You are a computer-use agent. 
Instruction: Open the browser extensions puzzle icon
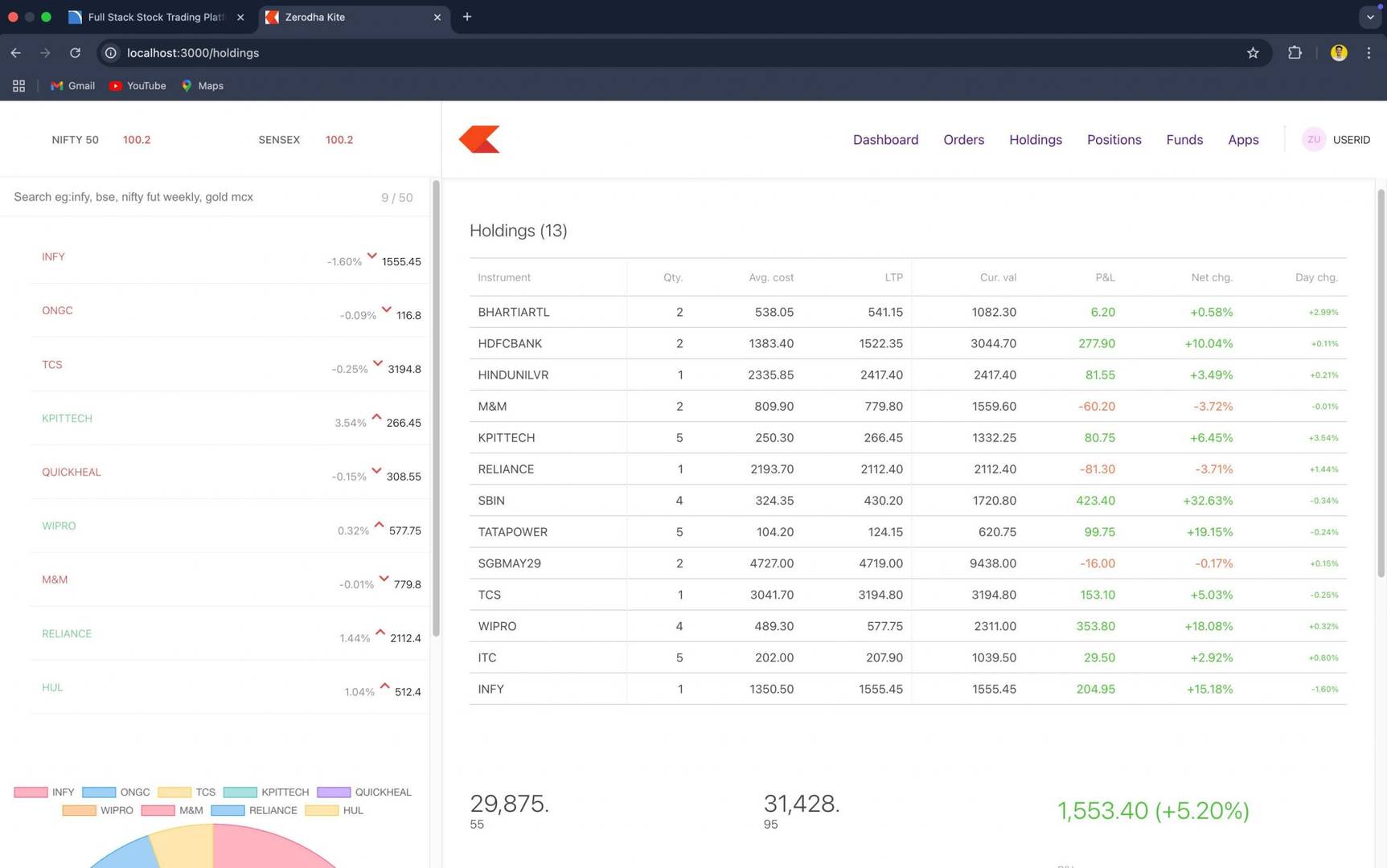coord(1295,52)
